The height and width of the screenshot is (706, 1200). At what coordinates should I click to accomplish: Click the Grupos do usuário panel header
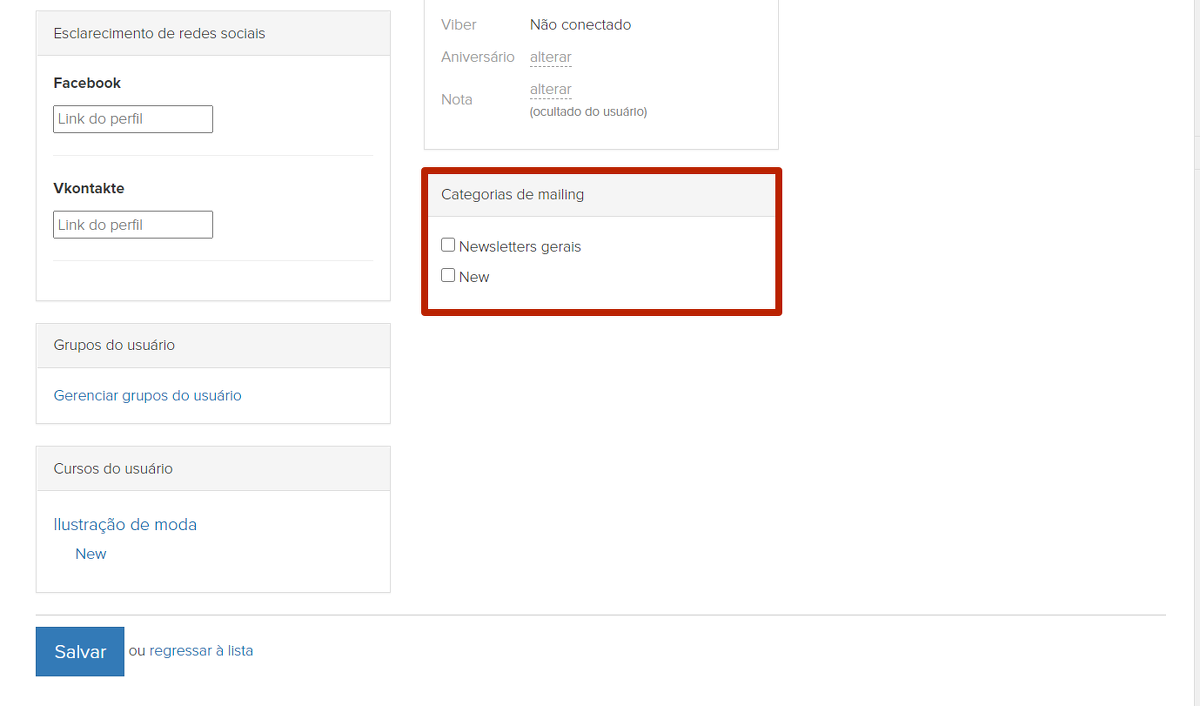point(114,345)
